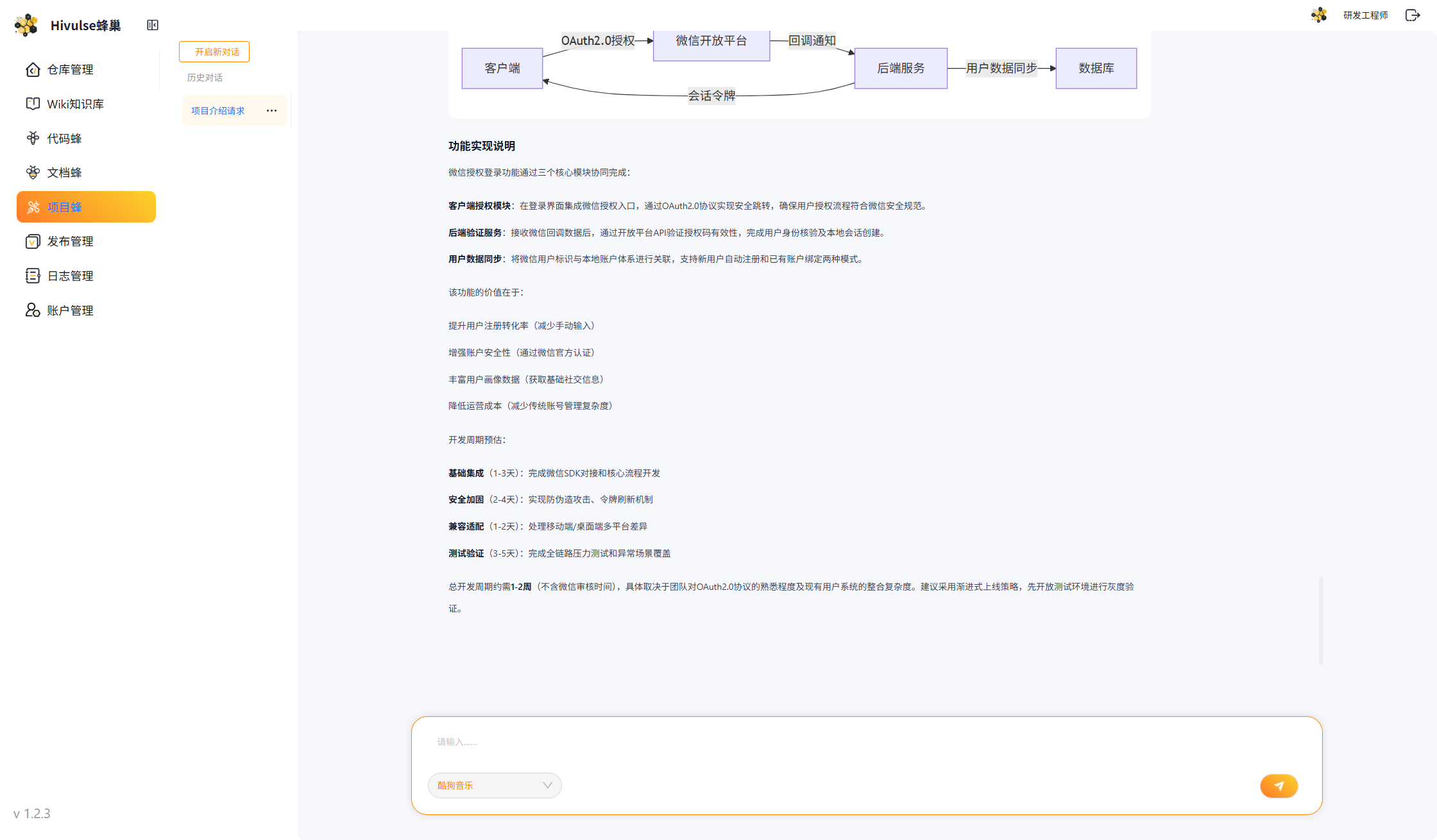Click the 用户数据同步 bold paragraph label

[x=475, y=259]
